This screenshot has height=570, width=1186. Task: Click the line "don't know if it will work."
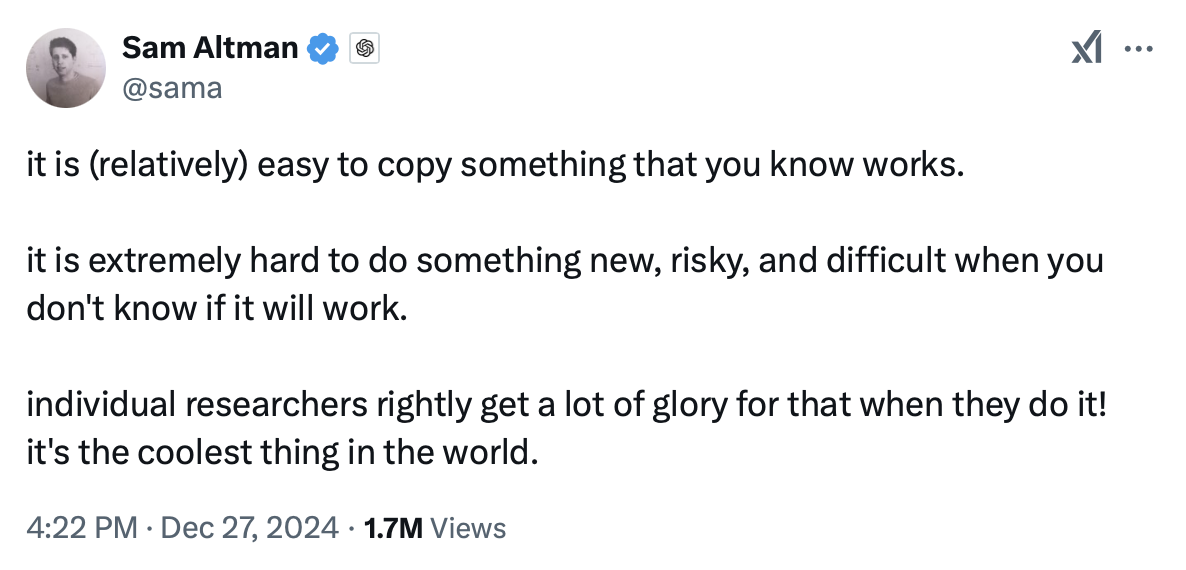(x=218, y=308)
